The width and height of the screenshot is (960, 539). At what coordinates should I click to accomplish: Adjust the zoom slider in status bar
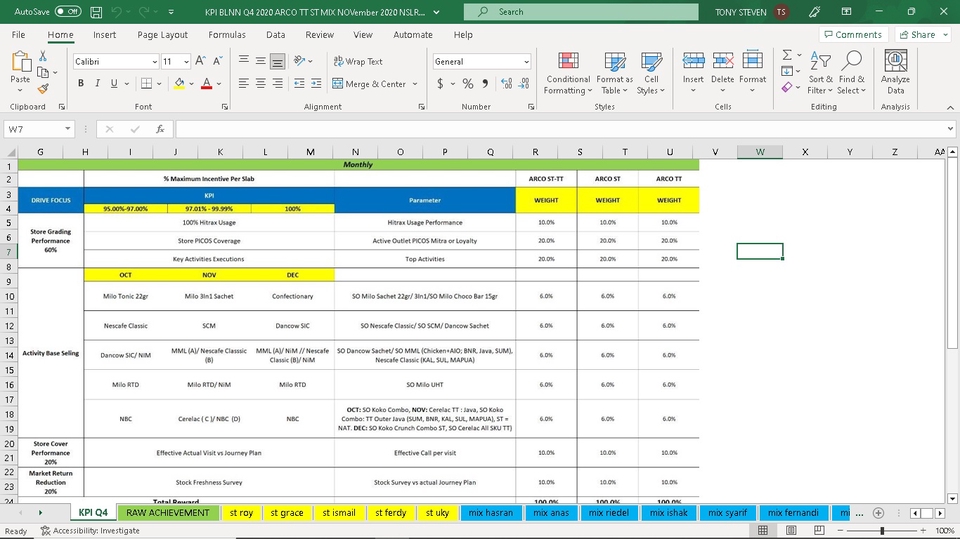pyautogui.click(x=882, y=530)
